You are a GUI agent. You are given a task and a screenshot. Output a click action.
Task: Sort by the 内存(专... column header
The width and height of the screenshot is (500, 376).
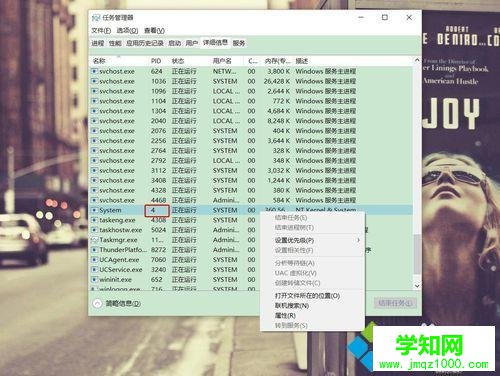[x=277, y=61]
